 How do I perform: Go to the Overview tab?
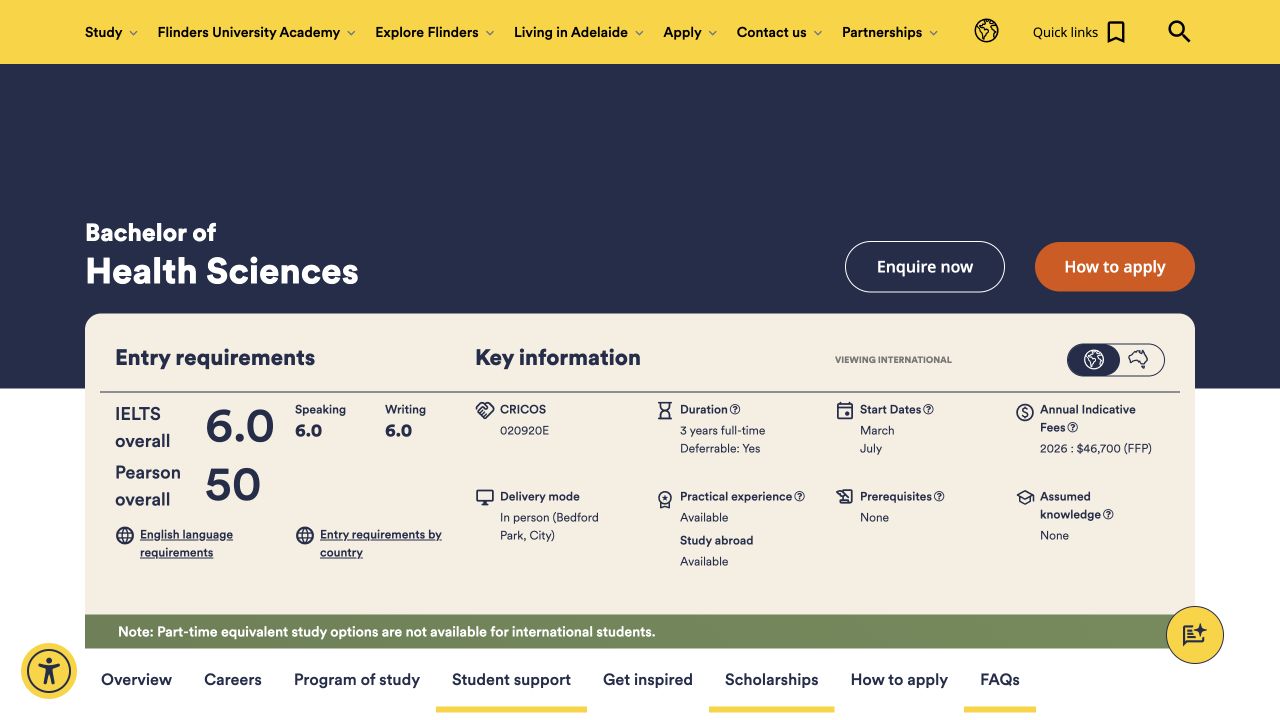[x=137, y=680]
